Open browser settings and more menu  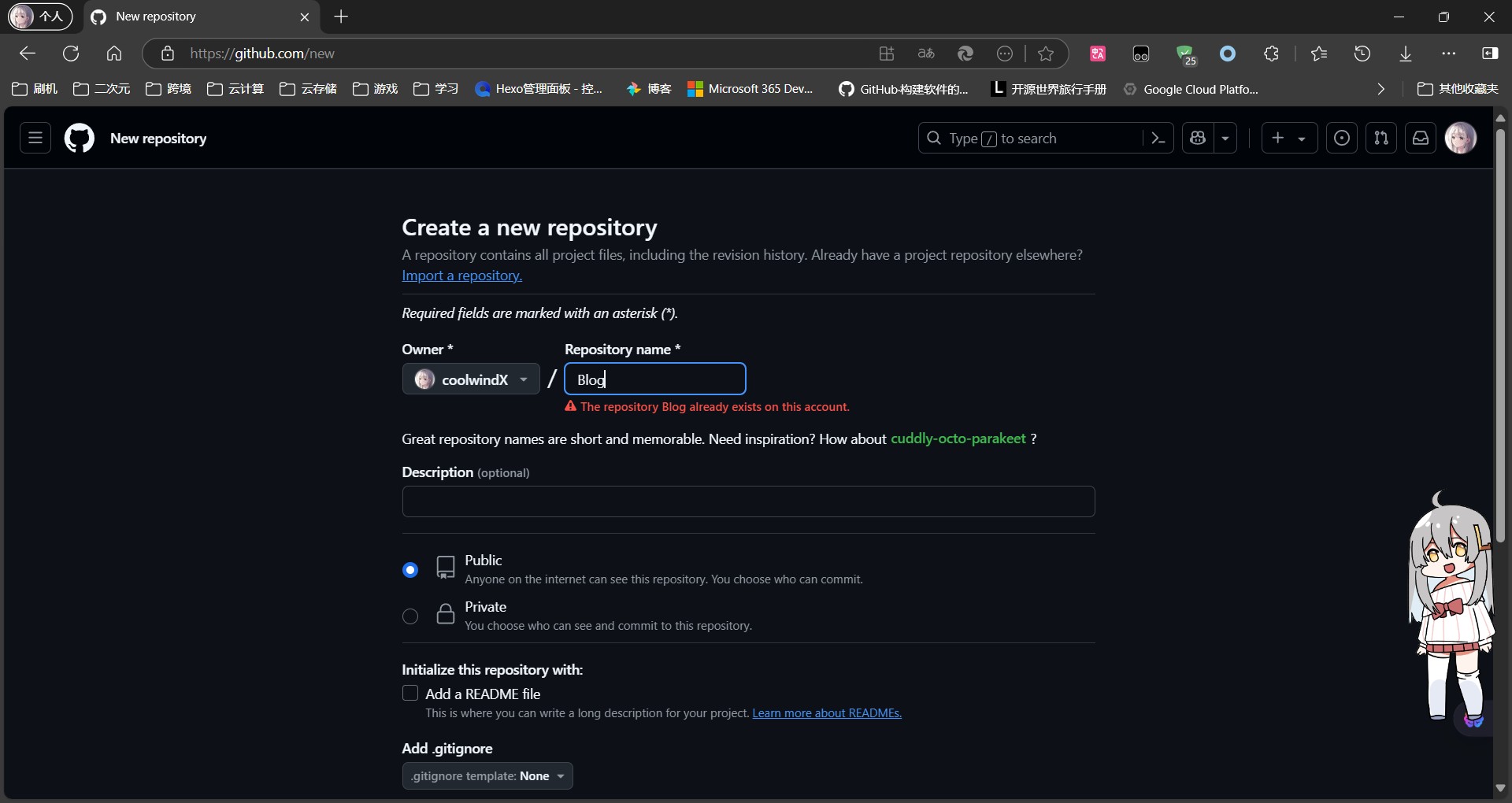click(x=1449, y=54)
